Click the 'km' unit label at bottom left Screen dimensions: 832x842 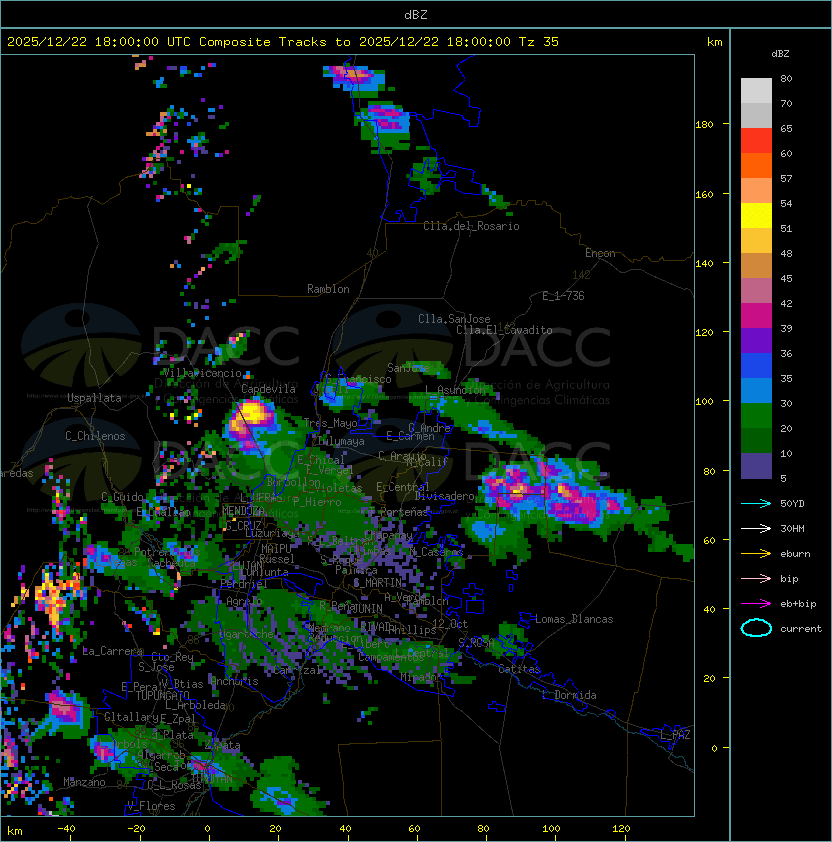click(x=15, y=831)
